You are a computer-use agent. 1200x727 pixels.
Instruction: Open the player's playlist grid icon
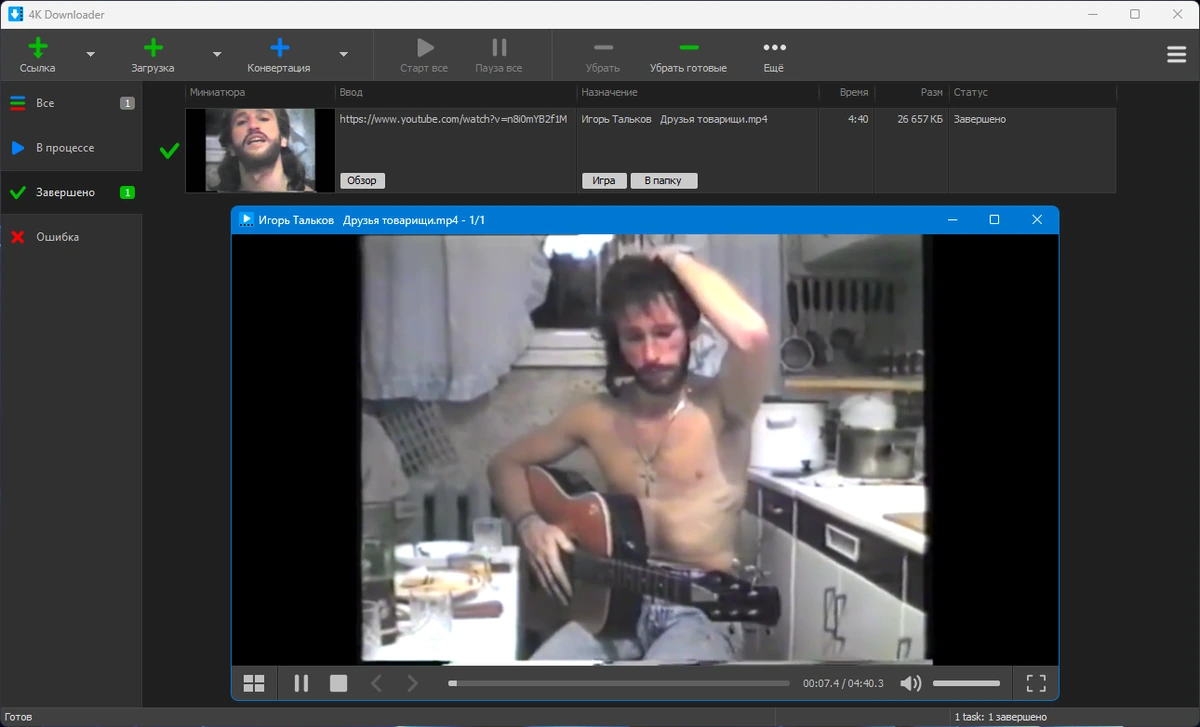[254, 684]
